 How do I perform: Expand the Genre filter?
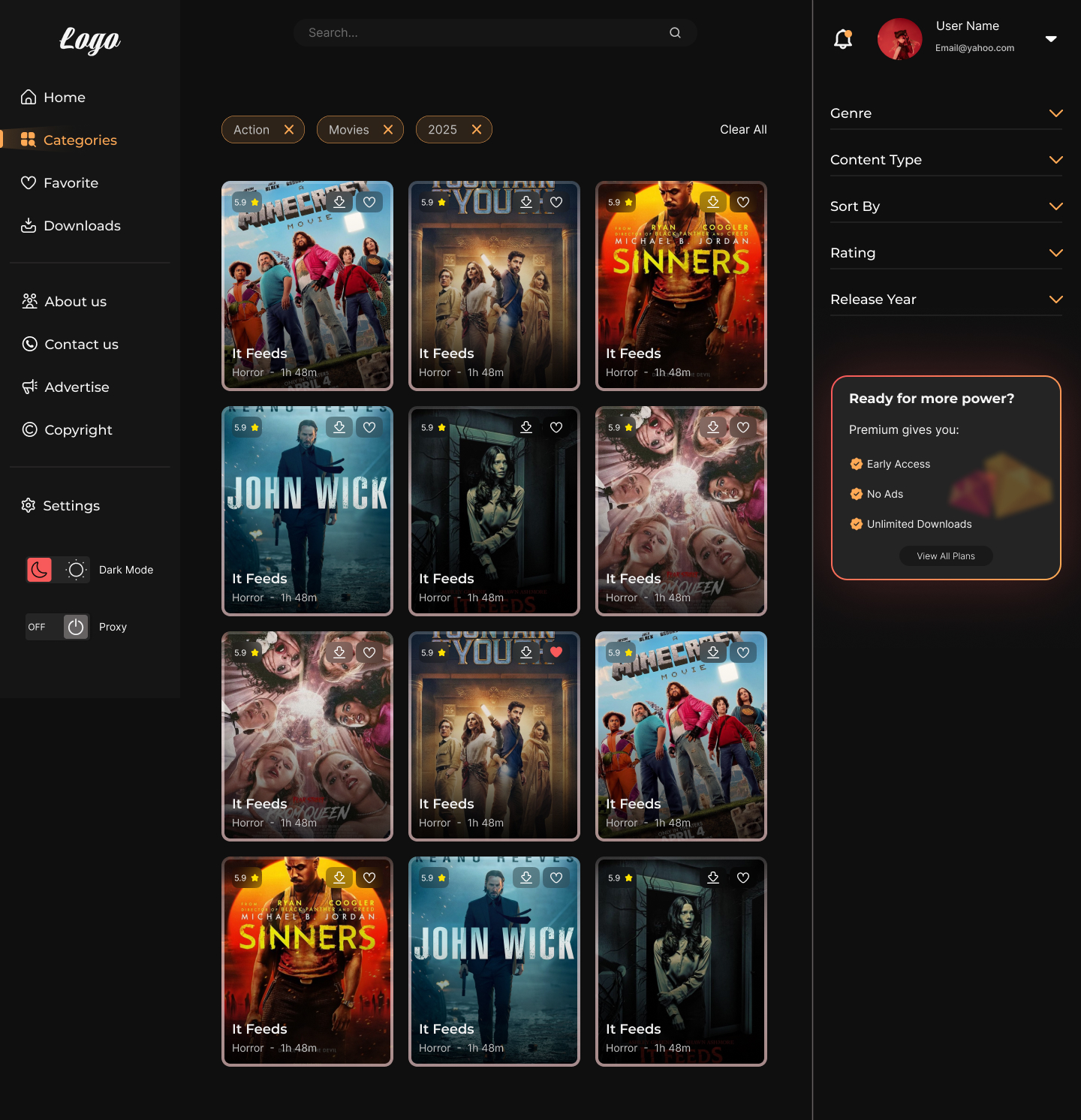[946, 113]
